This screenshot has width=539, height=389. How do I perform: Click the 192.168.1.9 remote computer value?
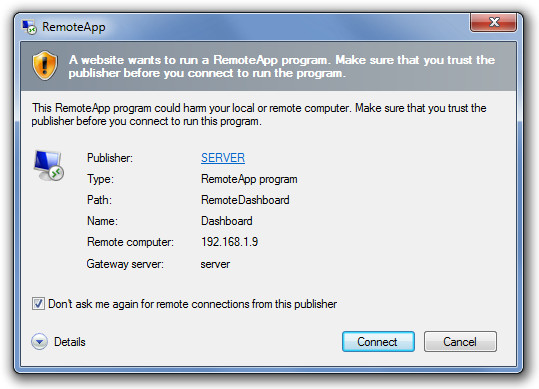[229, 242]
